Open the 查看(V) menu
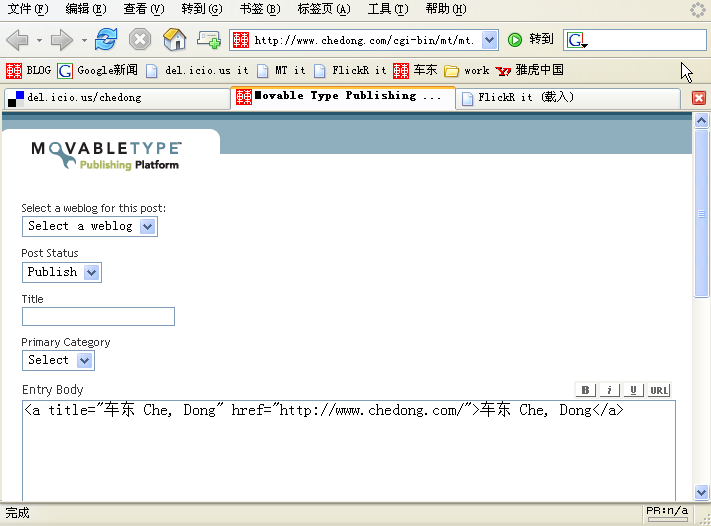The width and height of the screenshot is (711, 526). (144, 9)
